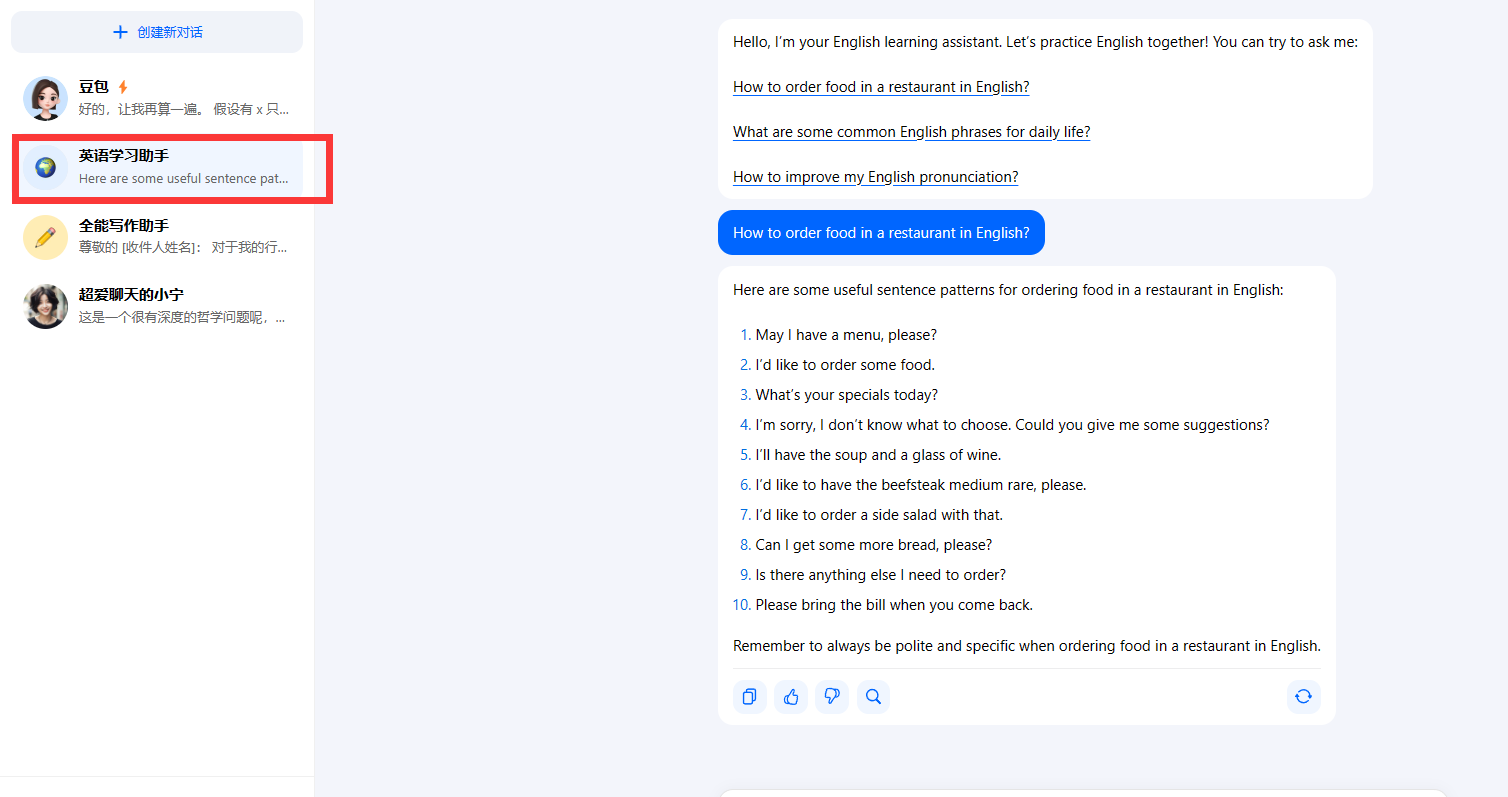
Task: Click the 豆包 avatar image
Action: (45, 98)
